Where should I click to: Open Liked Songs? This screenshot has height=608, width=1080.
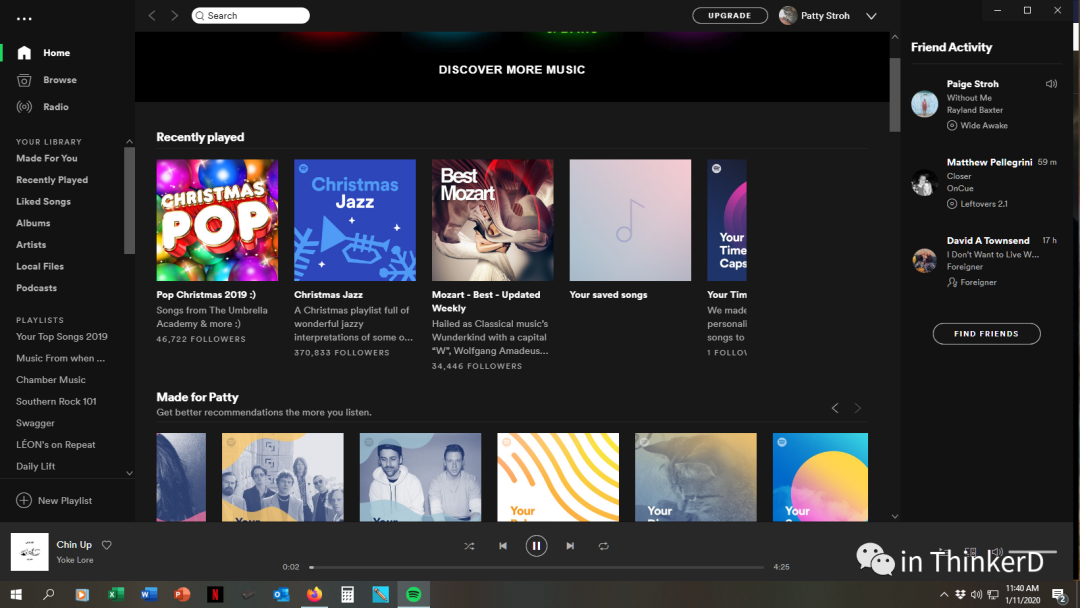[43, 201]
